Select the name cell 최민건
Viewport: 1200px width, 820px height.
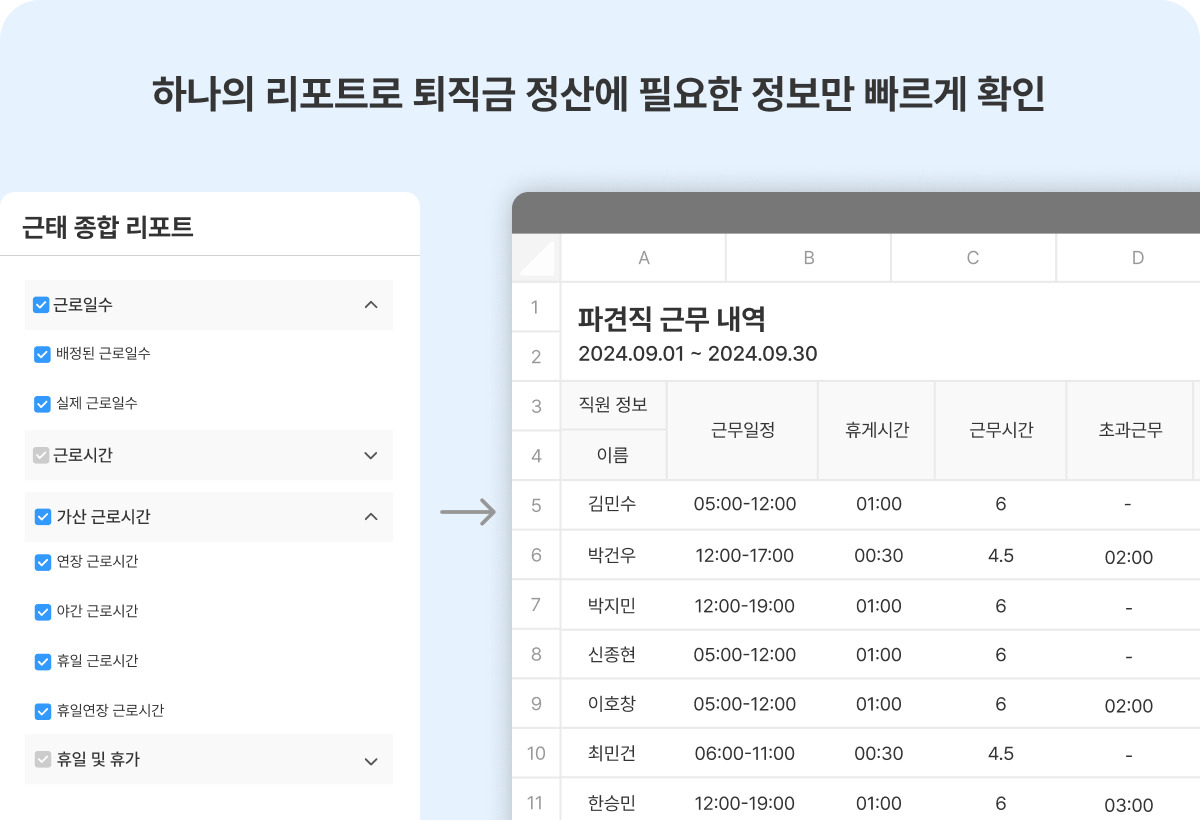[612, 753]
